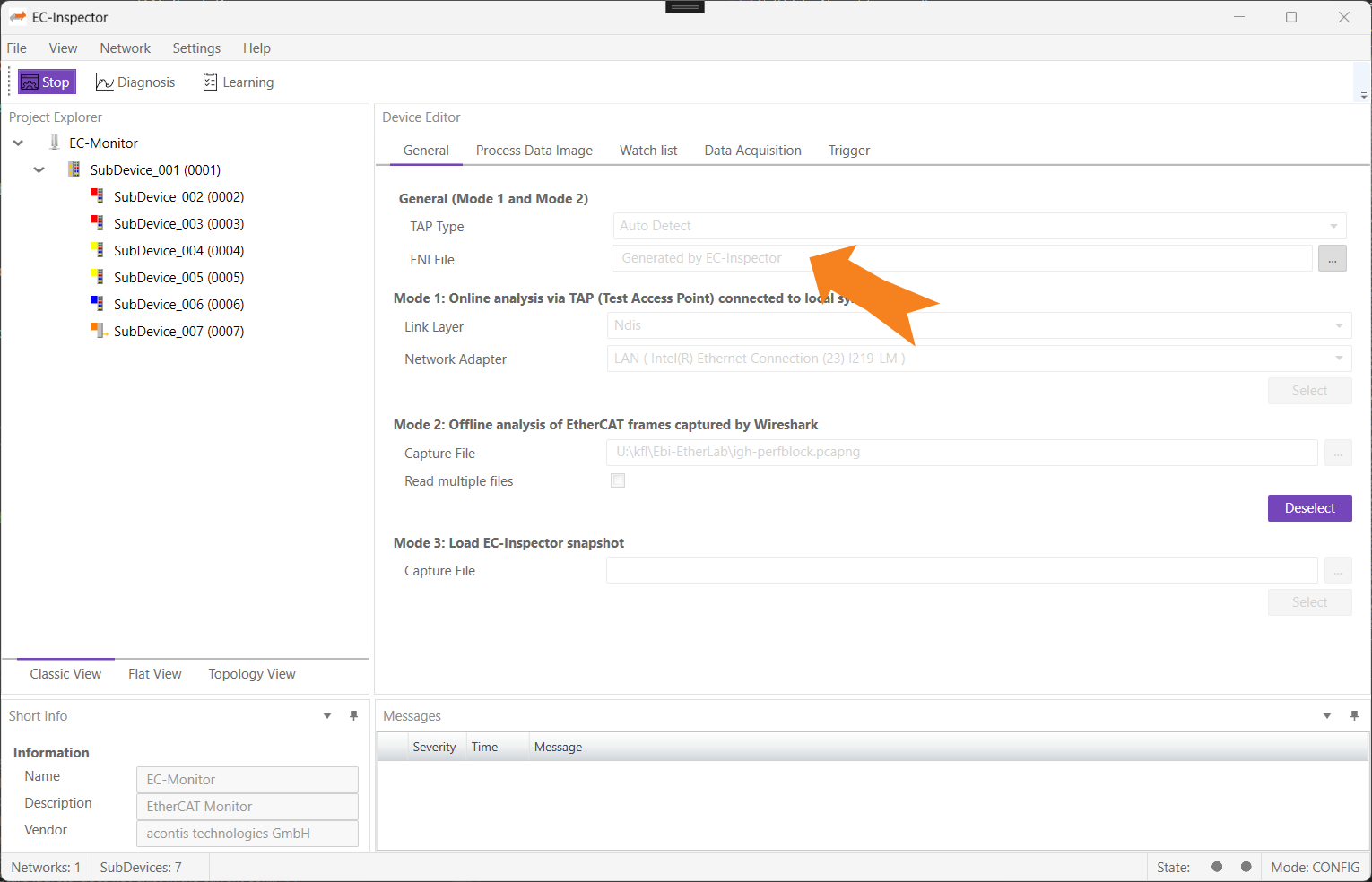Select the yellow module icon beside SubDevice_004
This screenshot has height=882, width=1372.
(x=96, y=250)
